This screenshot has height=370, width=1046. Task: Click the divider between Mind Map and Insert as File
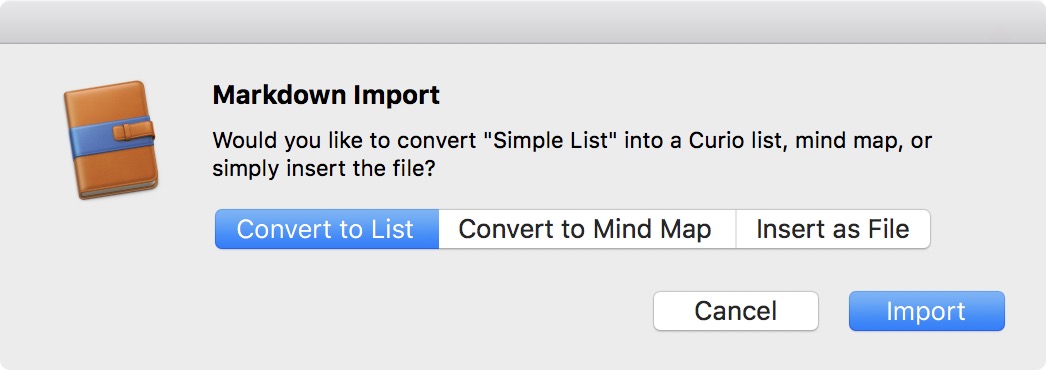coord(736,229)
